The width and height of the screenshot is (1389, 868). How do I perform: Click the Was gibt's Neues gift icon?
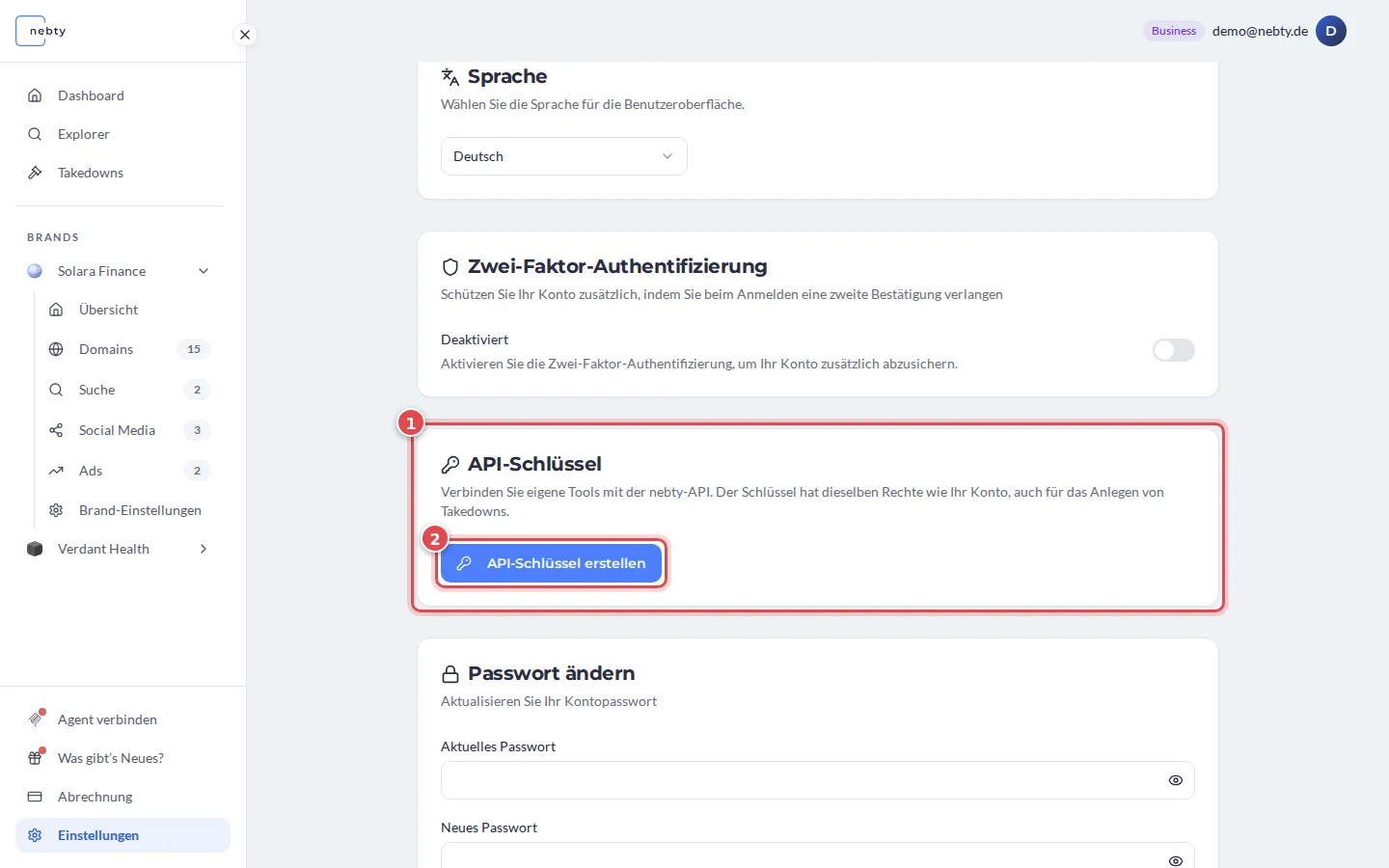click(x=35, y=758)
